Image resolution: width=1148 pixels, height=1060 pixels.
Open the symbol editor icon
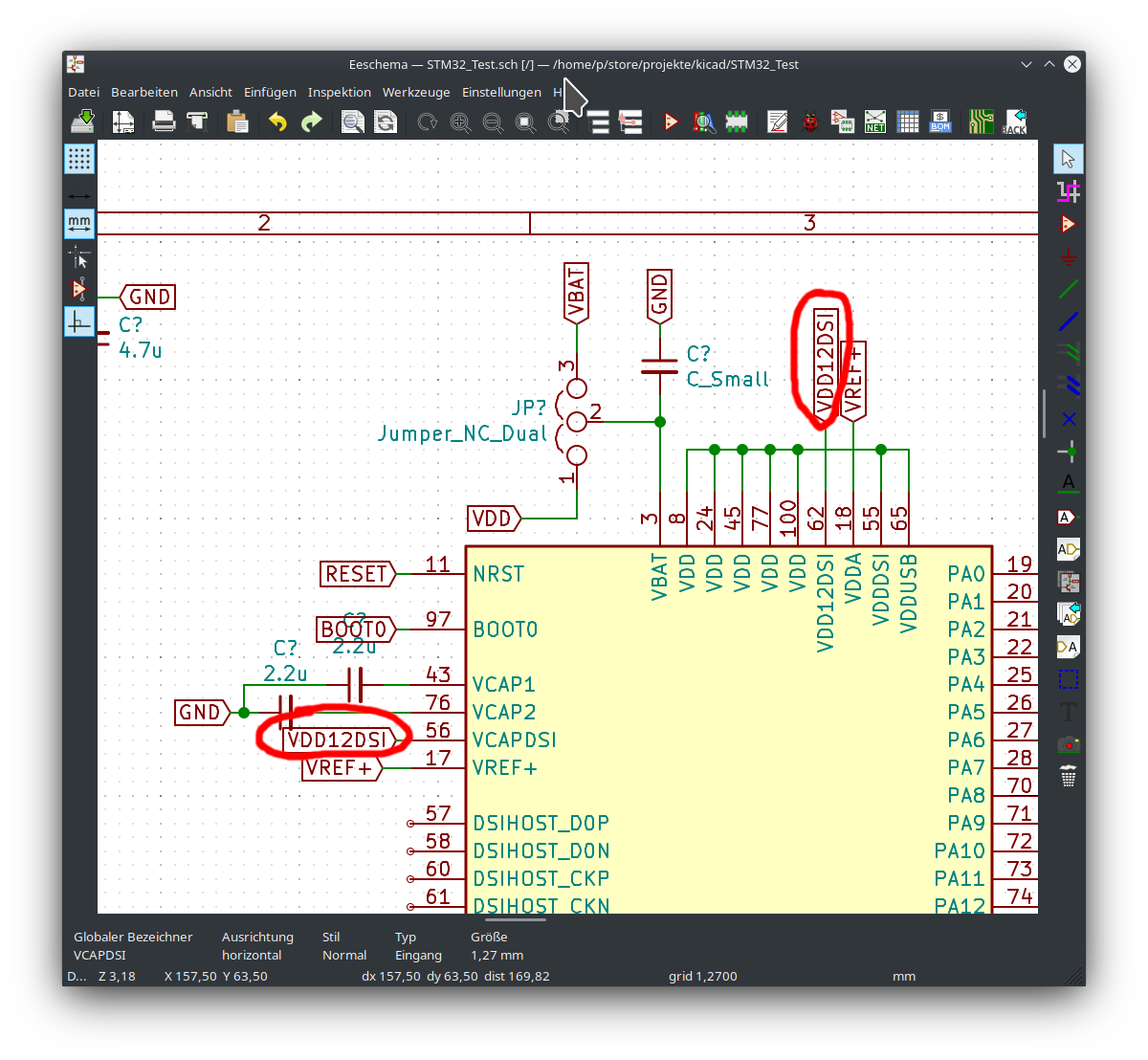tap(671, 121)
